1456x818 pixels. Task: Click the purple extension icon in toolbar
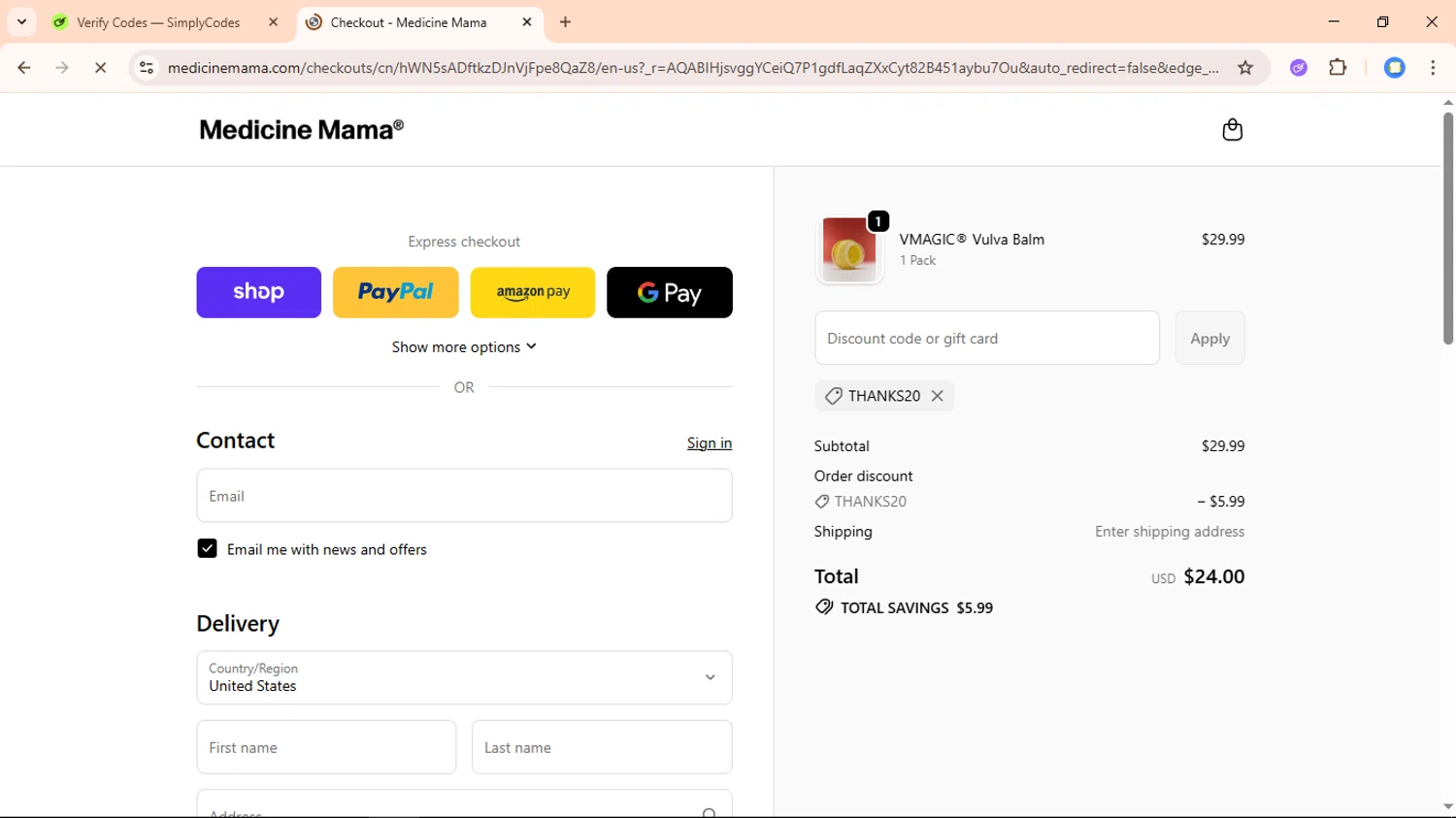click(1299, 68)
